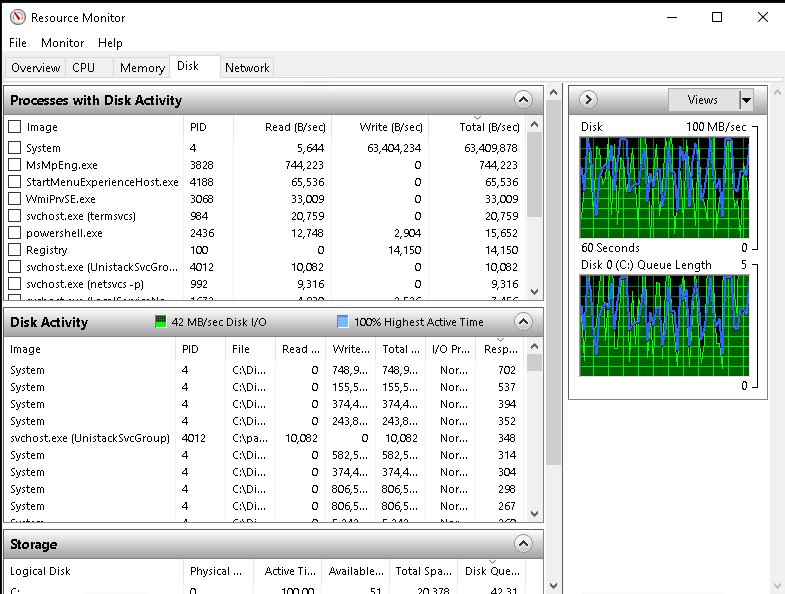Click the Resource Monitor app icon in title bar
The width and height of the screenshot is (785, 594).
(17, 17)
